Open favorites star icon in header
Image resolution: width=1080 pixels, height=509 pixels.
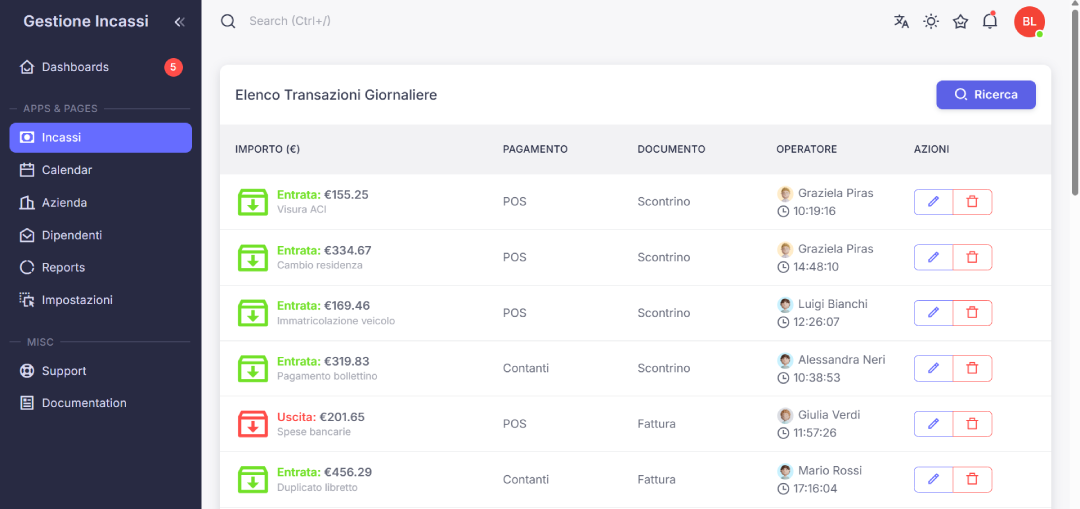click(961, 21)
